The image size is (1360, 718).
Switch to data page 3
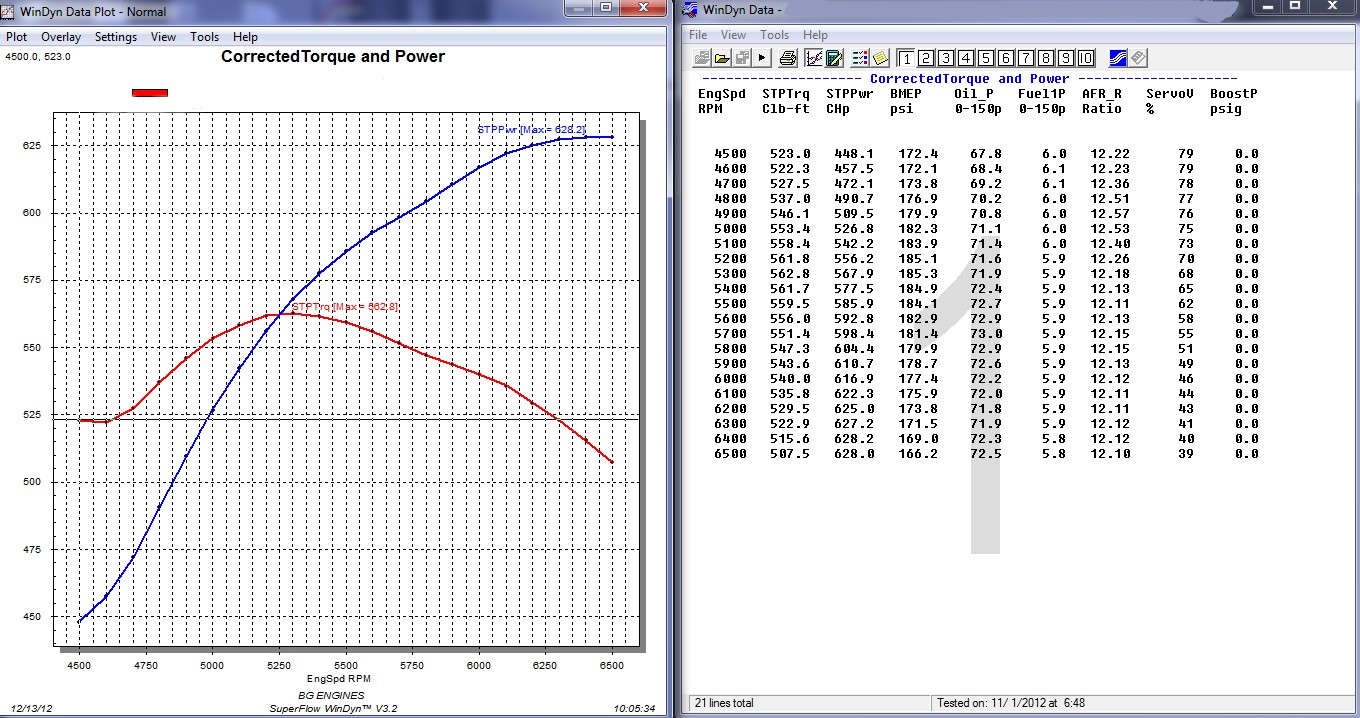tap(946, 58)
